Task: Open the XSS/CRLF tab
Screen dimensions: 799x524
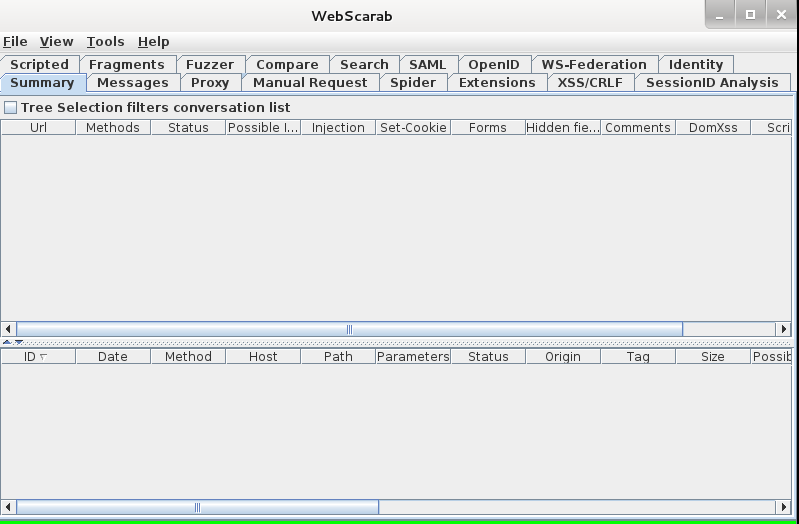Action: click(x=591, y=83)
